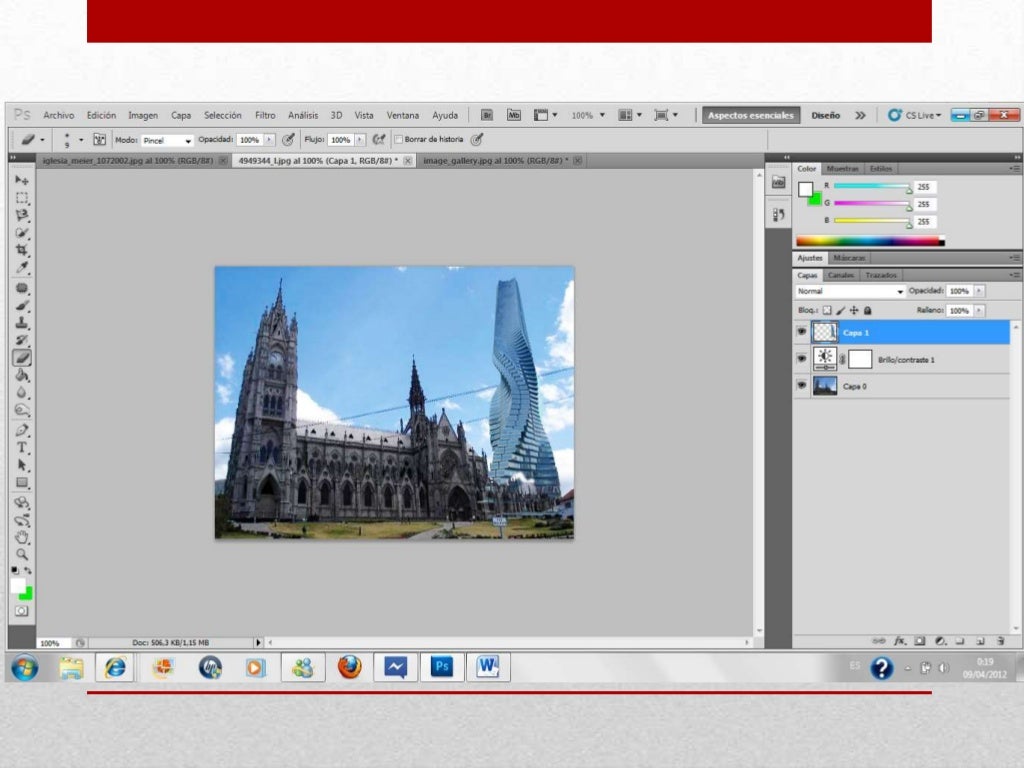
Task: Open the brush preset picker arrow
Action: point(81,140)
